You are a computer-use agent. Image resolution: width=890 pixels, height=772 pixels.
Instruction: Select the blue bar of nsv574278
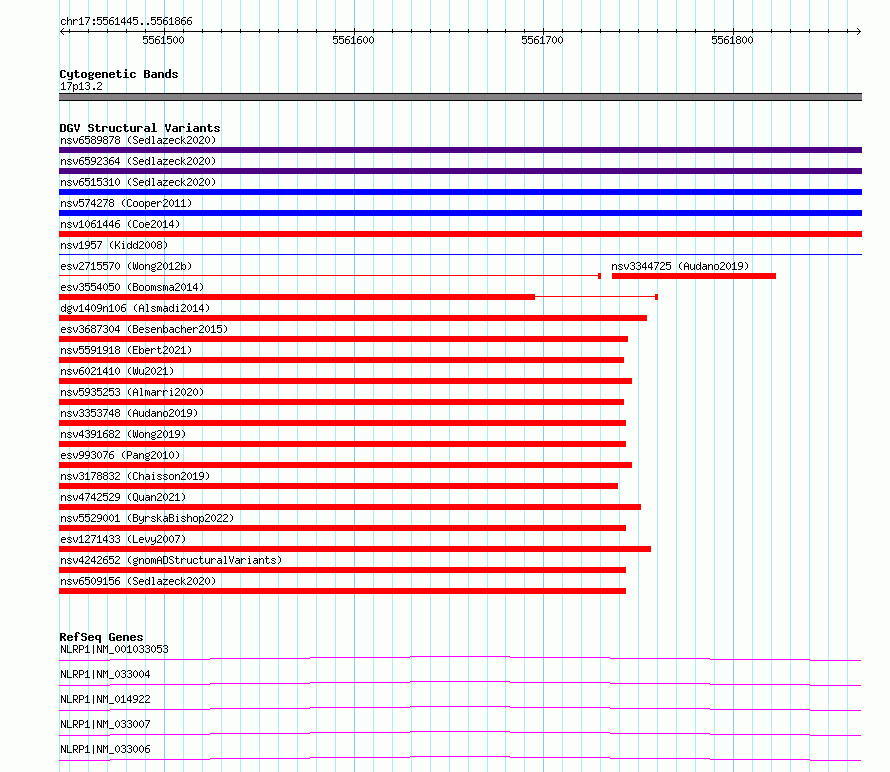460,213
